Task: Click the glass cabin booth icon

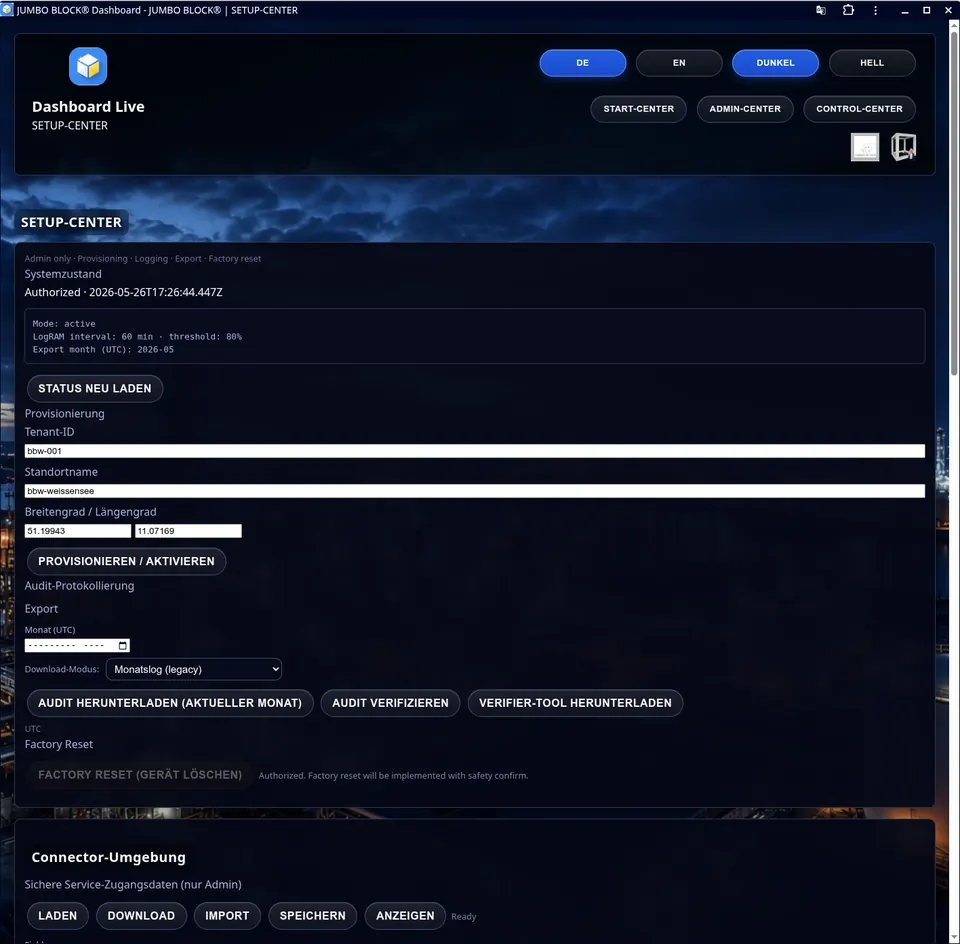Action: [903, 147]
